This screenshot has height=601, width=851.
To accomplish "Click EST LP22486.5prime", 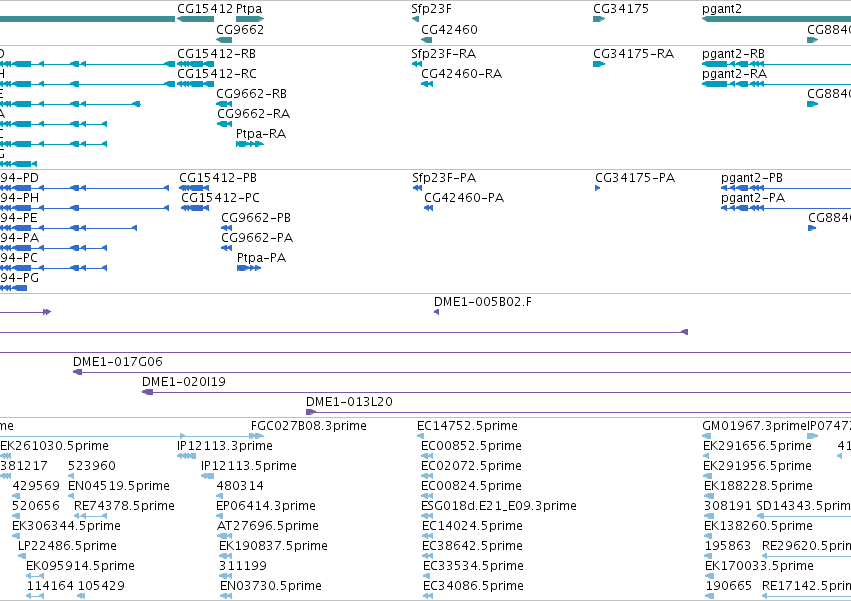I will pos(67,546).
